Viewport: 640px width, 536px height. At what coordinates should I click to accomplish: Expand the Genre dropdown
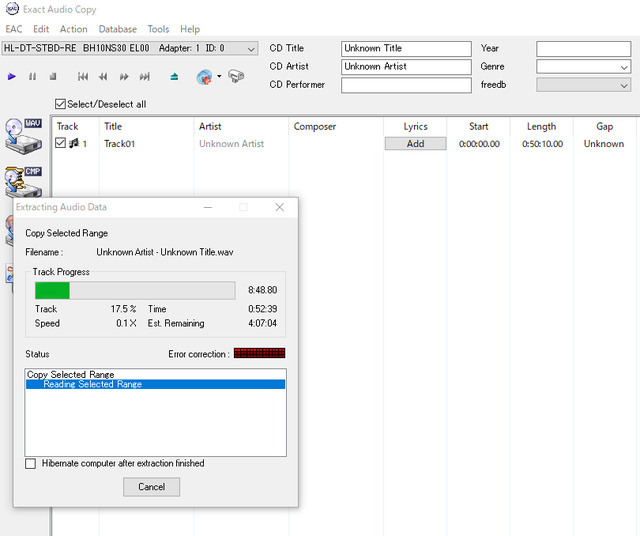[624, 67]
